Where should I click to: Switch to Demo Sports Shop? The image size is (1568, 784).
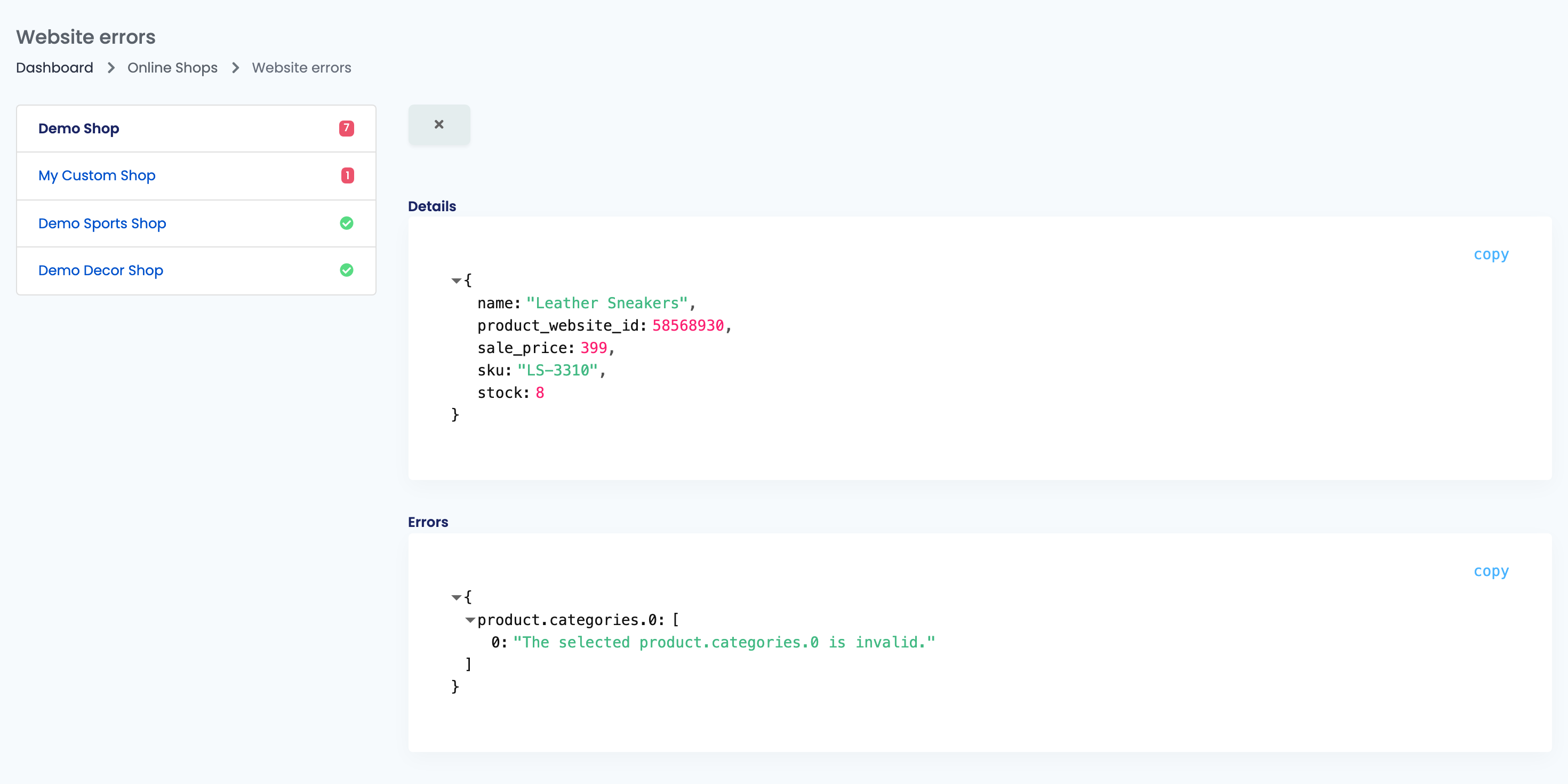pyautogui.click(x=196, y=223)
